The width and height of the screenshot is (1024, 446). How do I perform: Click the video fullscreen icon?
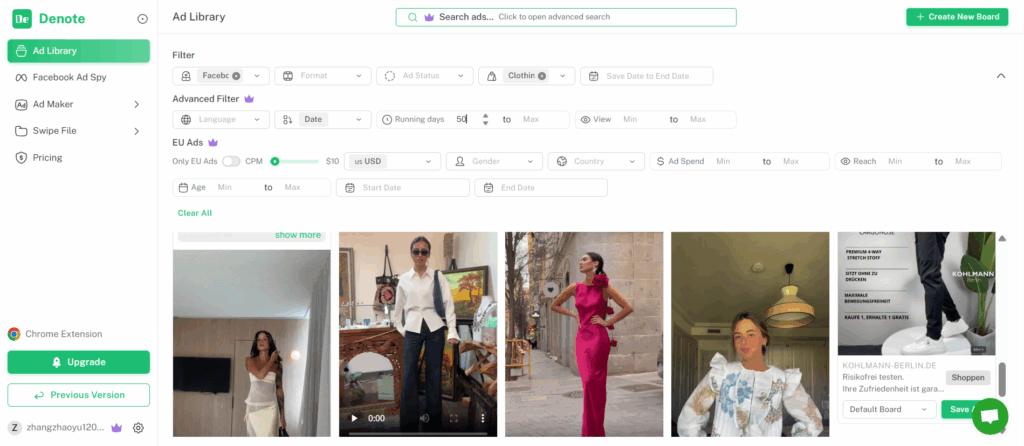[x=455, y=418]
